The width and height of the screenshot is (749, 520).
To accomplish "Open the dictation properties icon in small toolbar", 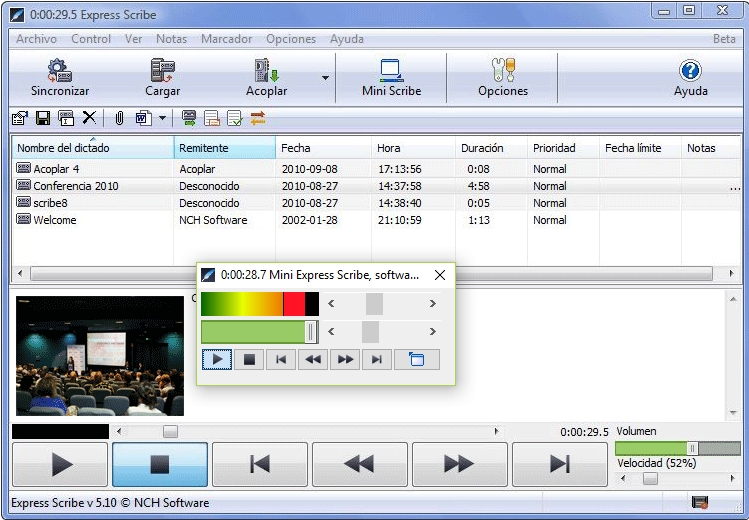I will point(20,117).
